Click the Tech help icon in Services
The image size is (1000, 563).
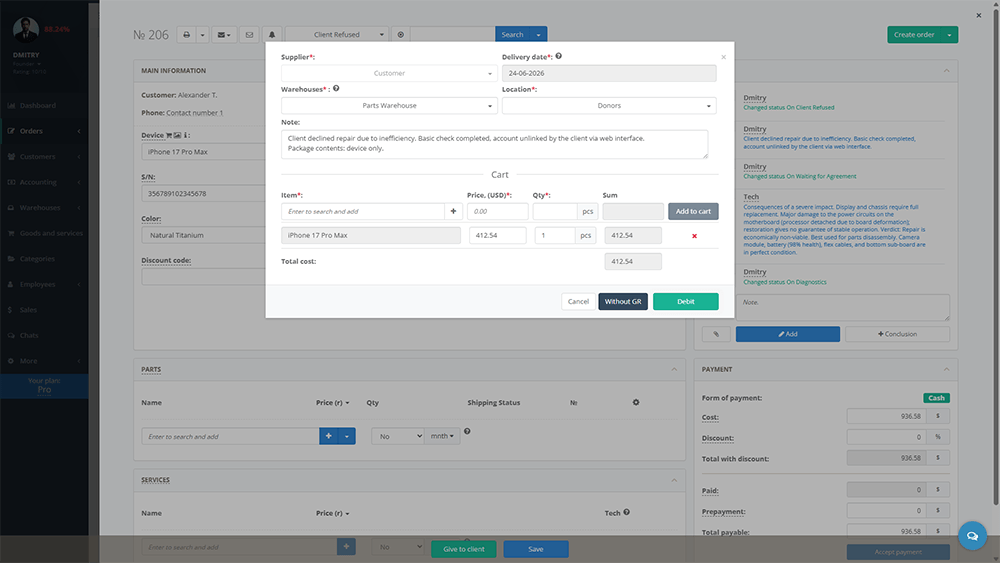click(626, 512)
